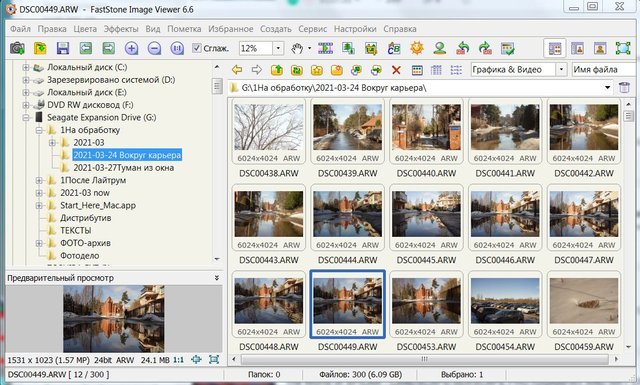
Task: Expand the 2021-03 folder node
Action: pyautogui.click(x=52, y=142)
